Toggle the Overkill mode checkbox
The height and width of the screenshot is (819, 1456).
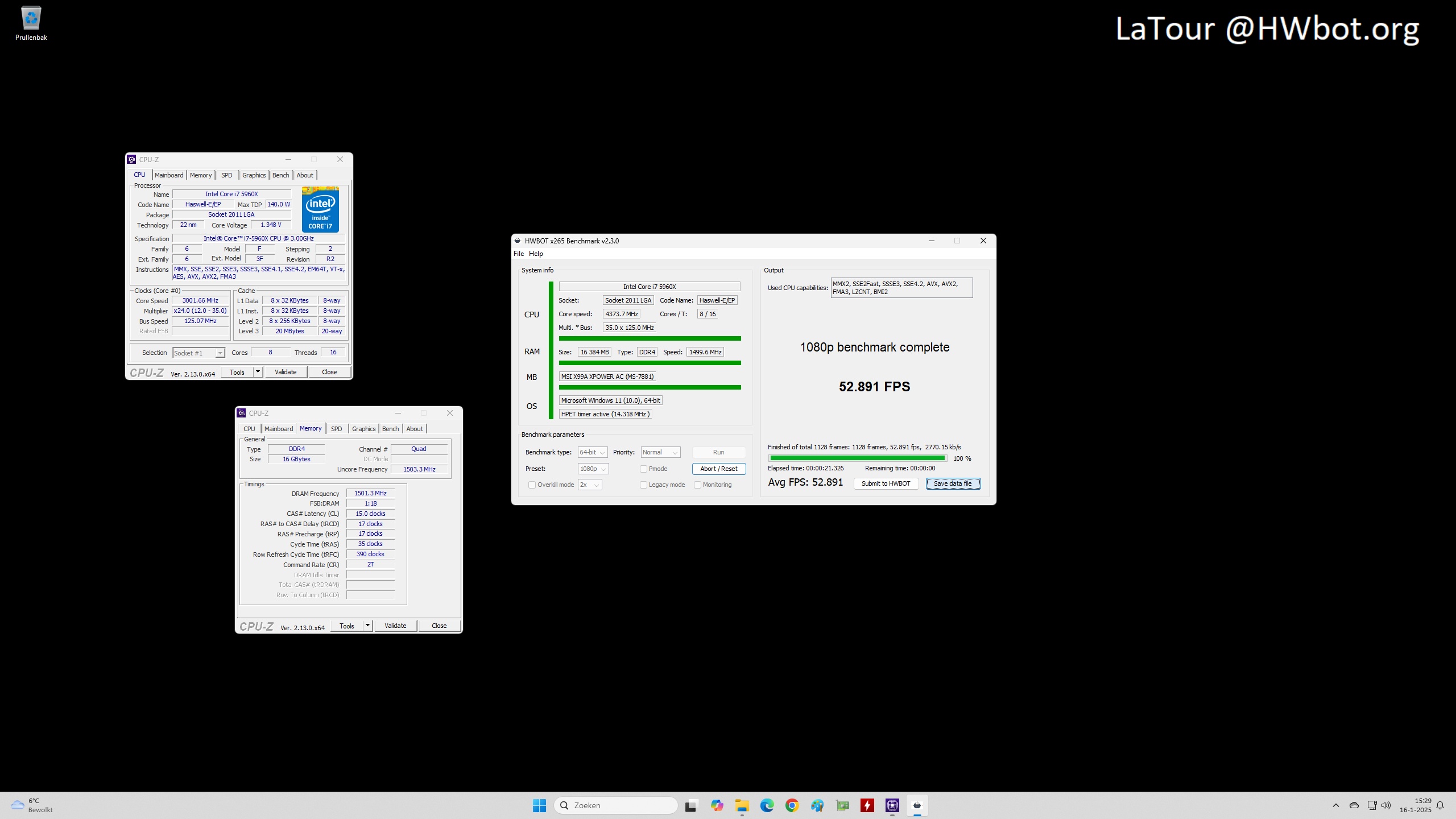[532, 485]
